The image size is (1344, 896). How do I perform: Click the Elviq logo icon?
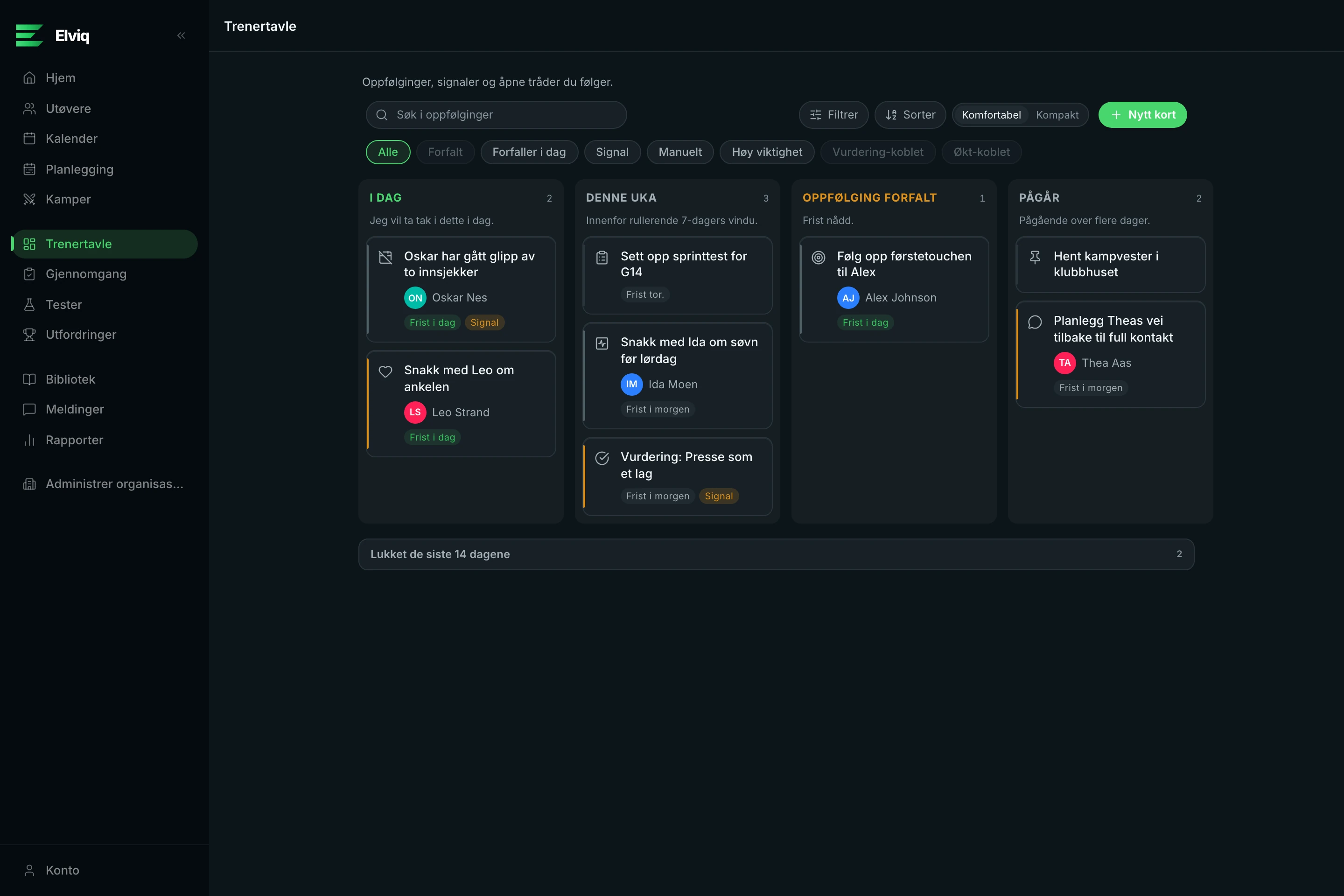point(30,35)
